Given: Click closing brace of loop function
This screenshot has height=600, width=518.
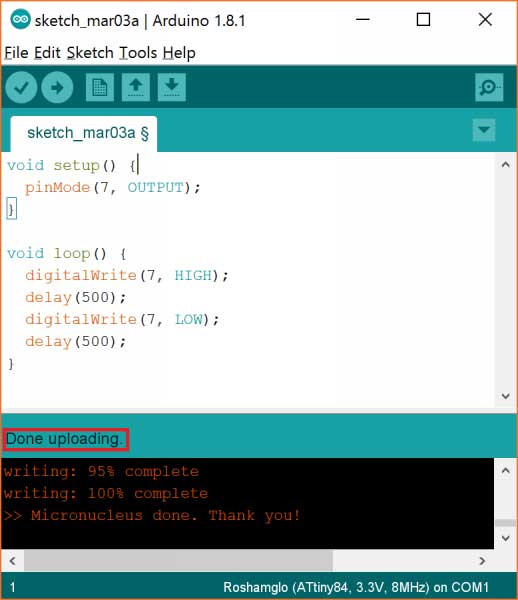Looking at the screenshot, I should point(11,364).
